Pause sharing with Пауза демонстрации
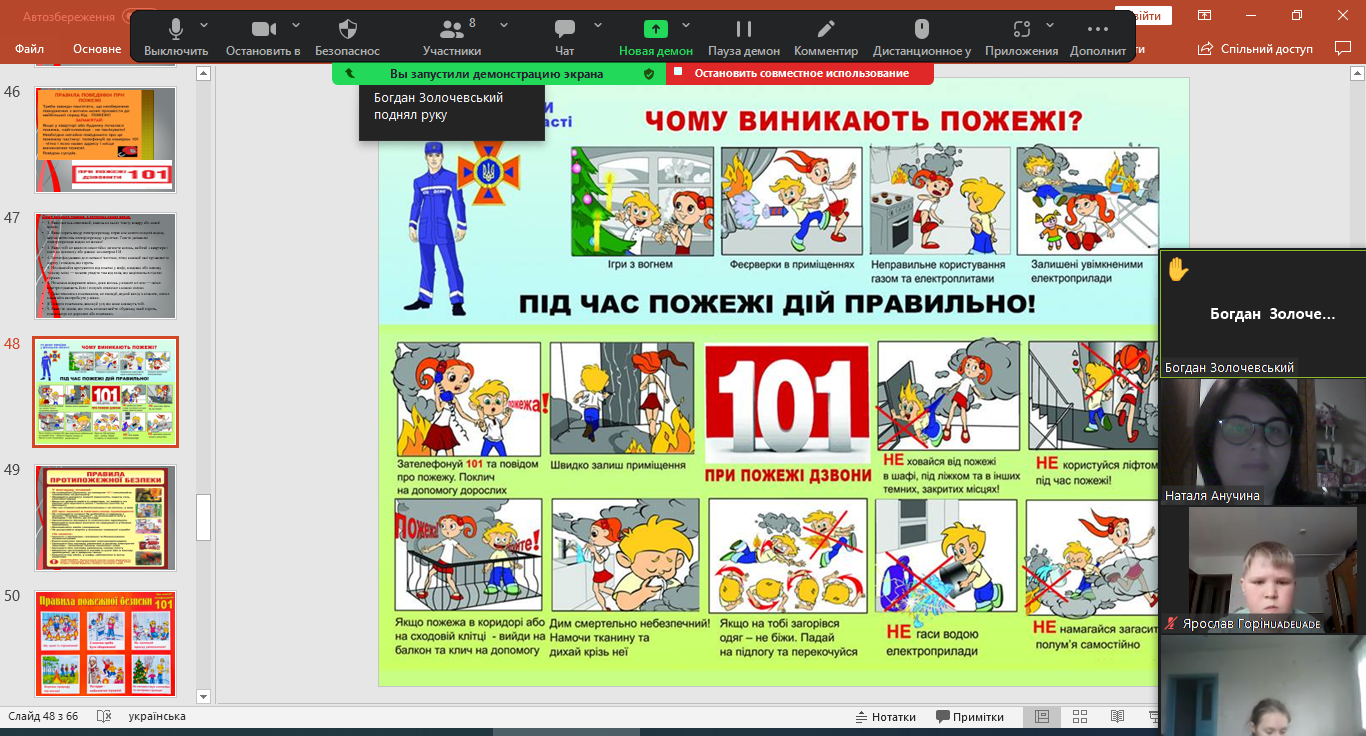This screenshot has width=1366, height=736. click(744, 37)
